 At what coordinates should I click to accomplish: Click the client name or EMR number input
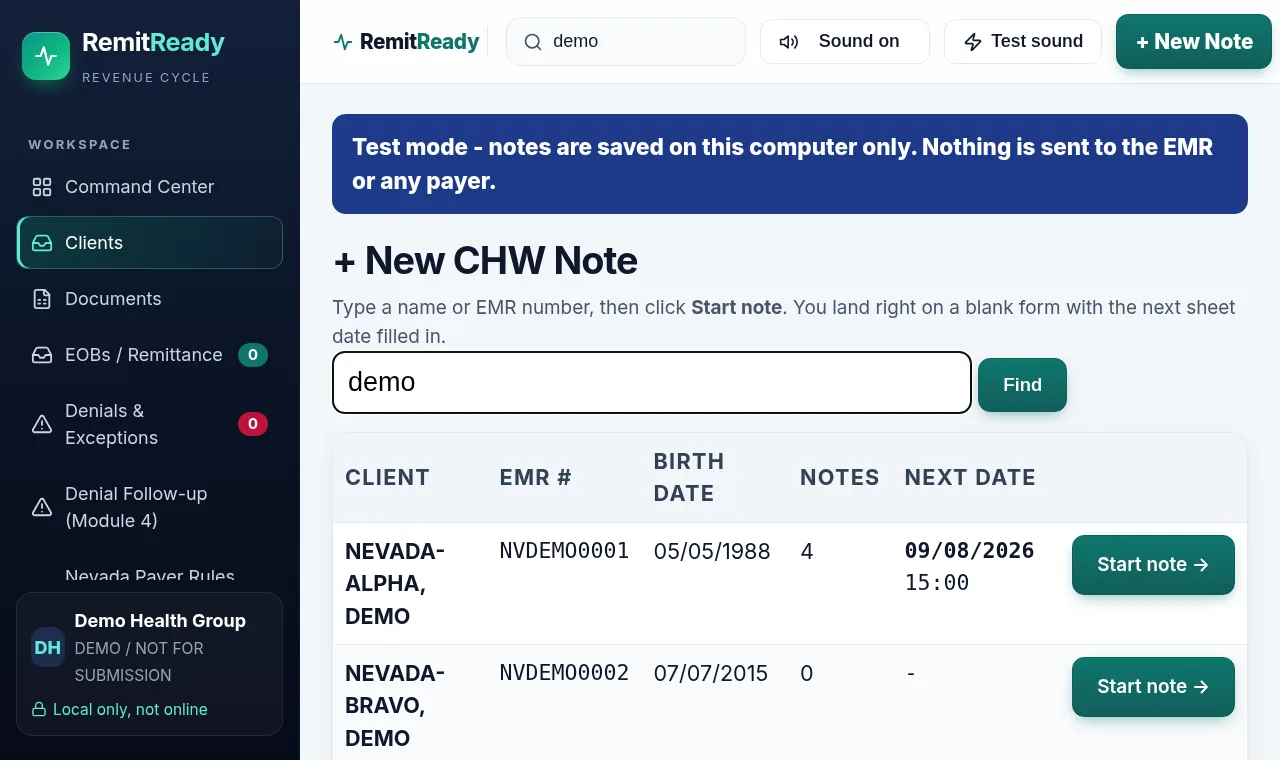tap(652, 382)
